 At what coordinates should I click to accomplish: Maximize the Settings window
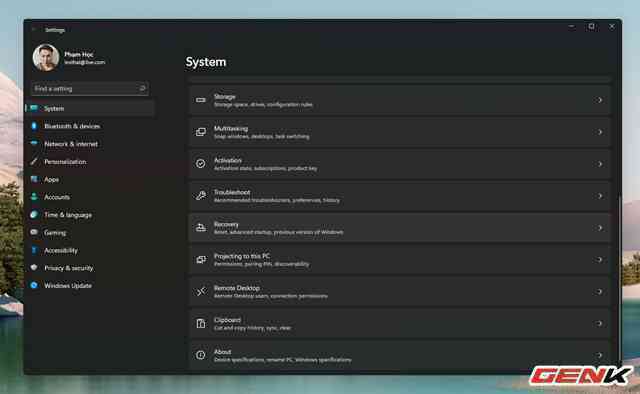click(591, 27)
